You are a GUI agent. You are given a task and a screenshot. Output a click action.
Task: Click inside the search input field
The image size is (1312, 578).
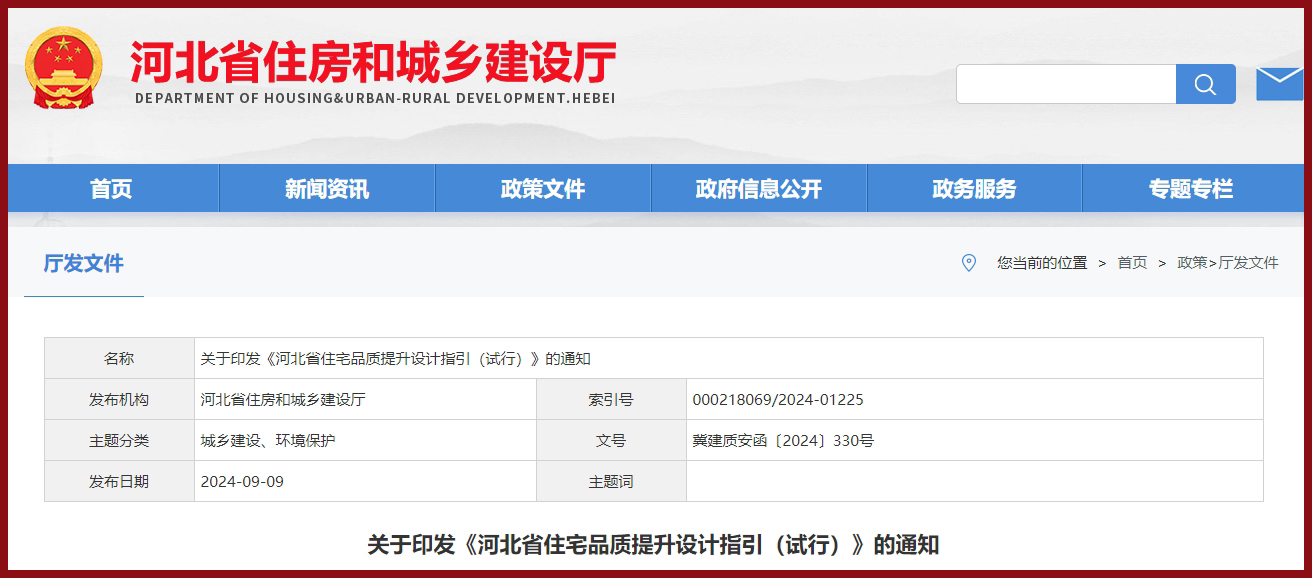point(1066,84)
